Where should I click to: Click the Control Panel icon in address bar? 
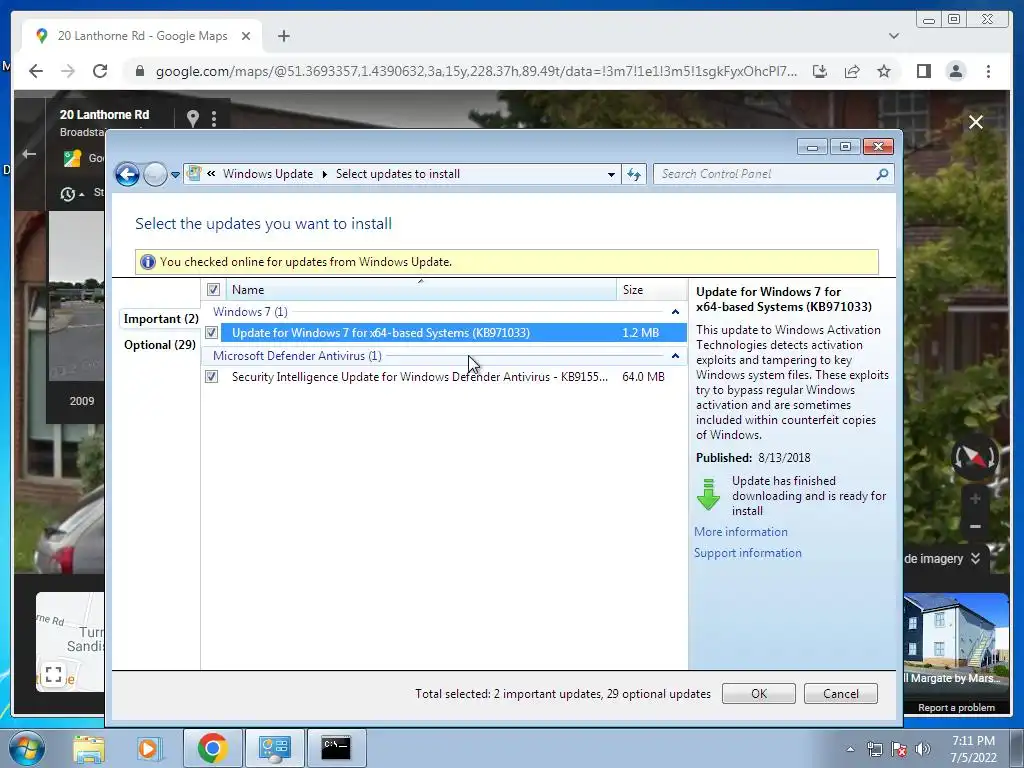click(x=194, y=174)
